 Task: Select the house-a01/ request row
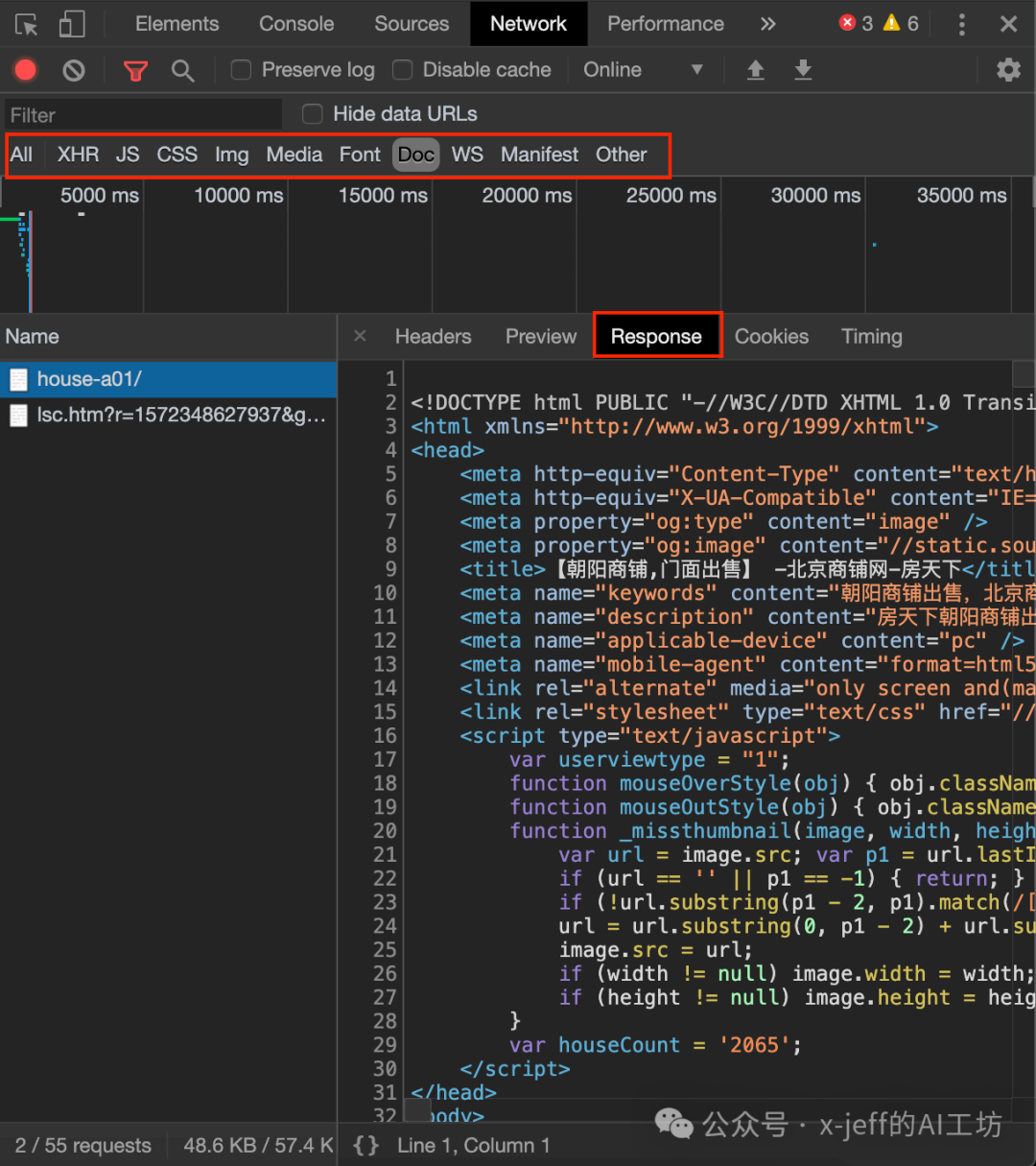click(x=168, y=380)
